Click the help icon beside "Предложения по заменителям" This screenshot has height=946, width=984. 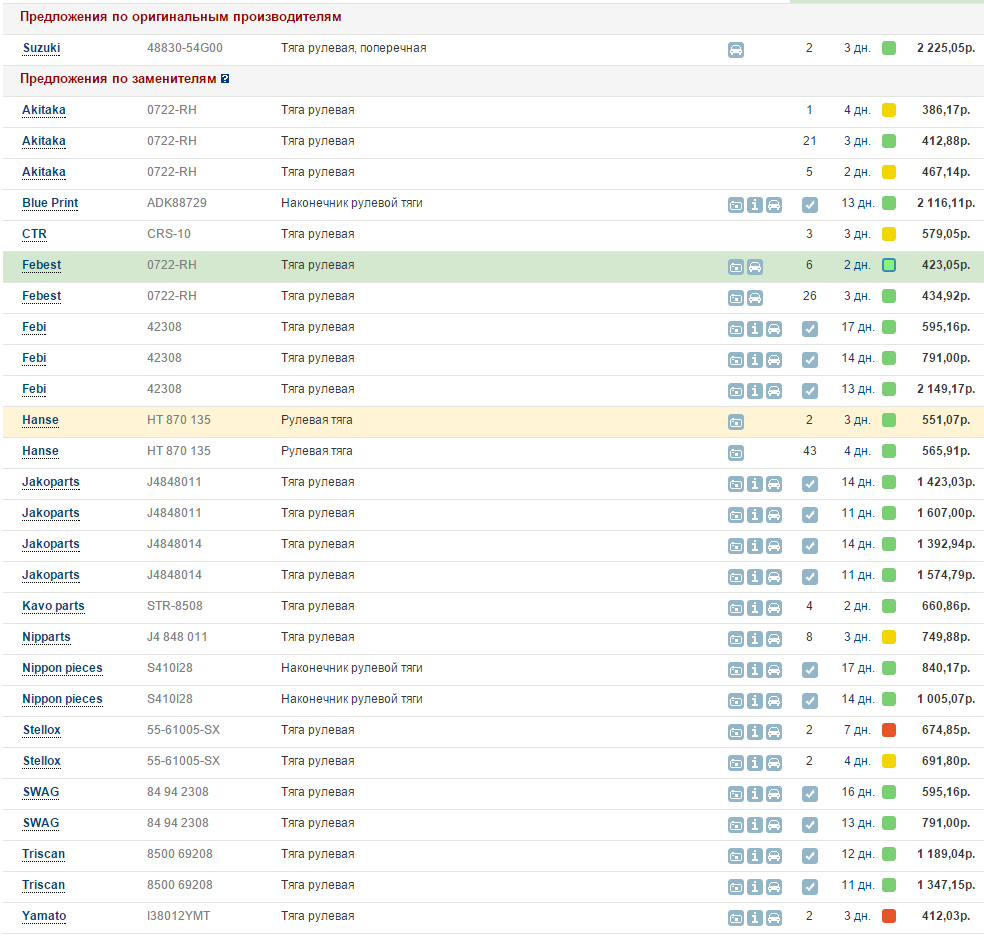click(x=225, y=79)
